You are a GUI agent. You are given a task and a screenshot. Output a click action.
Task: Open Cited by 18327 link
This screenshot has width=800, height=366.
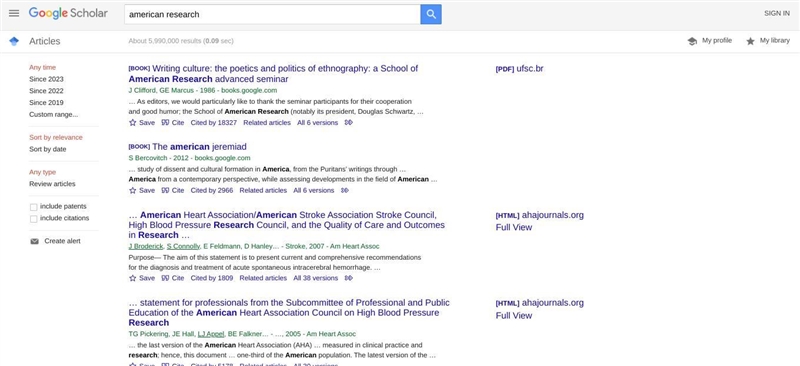pyautogui.click(x=214, y=123)
